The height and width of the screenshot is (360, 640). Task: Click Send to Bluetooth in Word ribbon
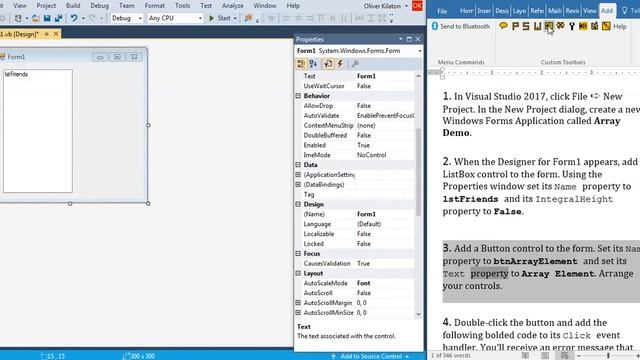pos(461,26)
